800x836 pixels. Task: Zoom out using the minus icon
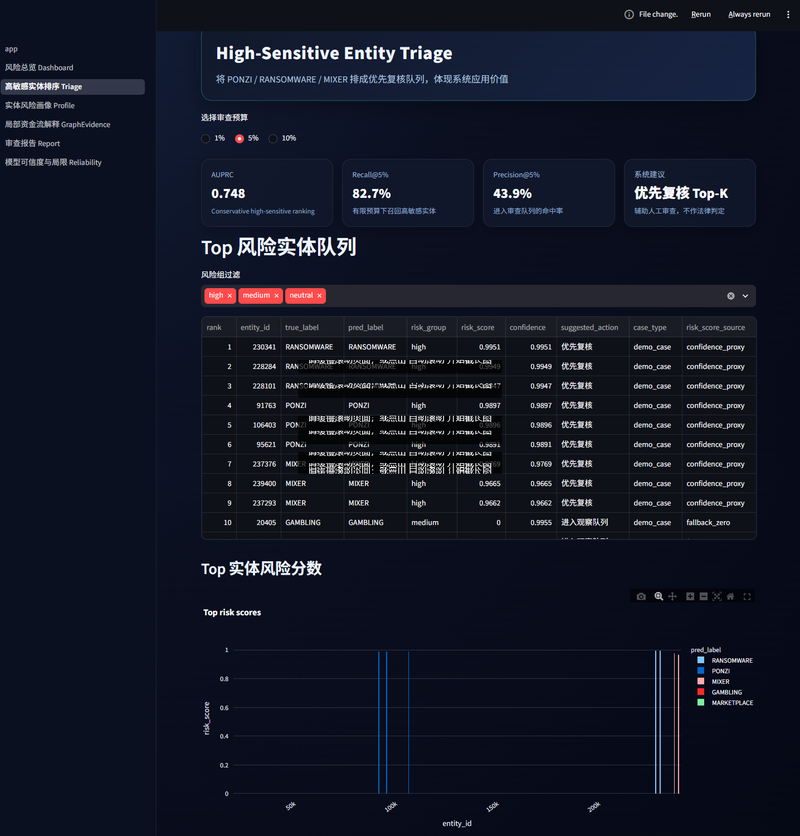(703, 597)
